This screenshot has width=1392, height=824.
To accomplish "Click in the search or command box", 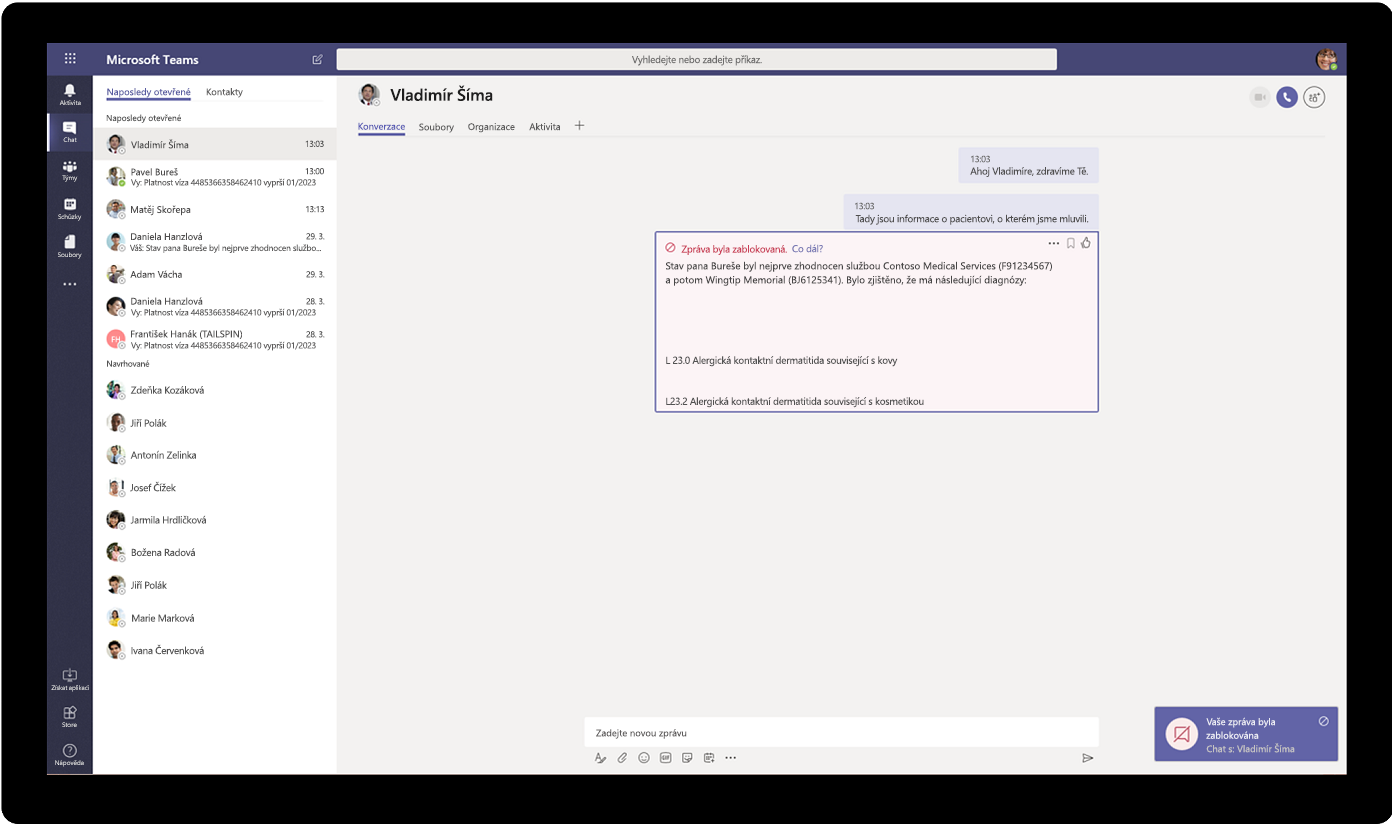I will (696, 60).
